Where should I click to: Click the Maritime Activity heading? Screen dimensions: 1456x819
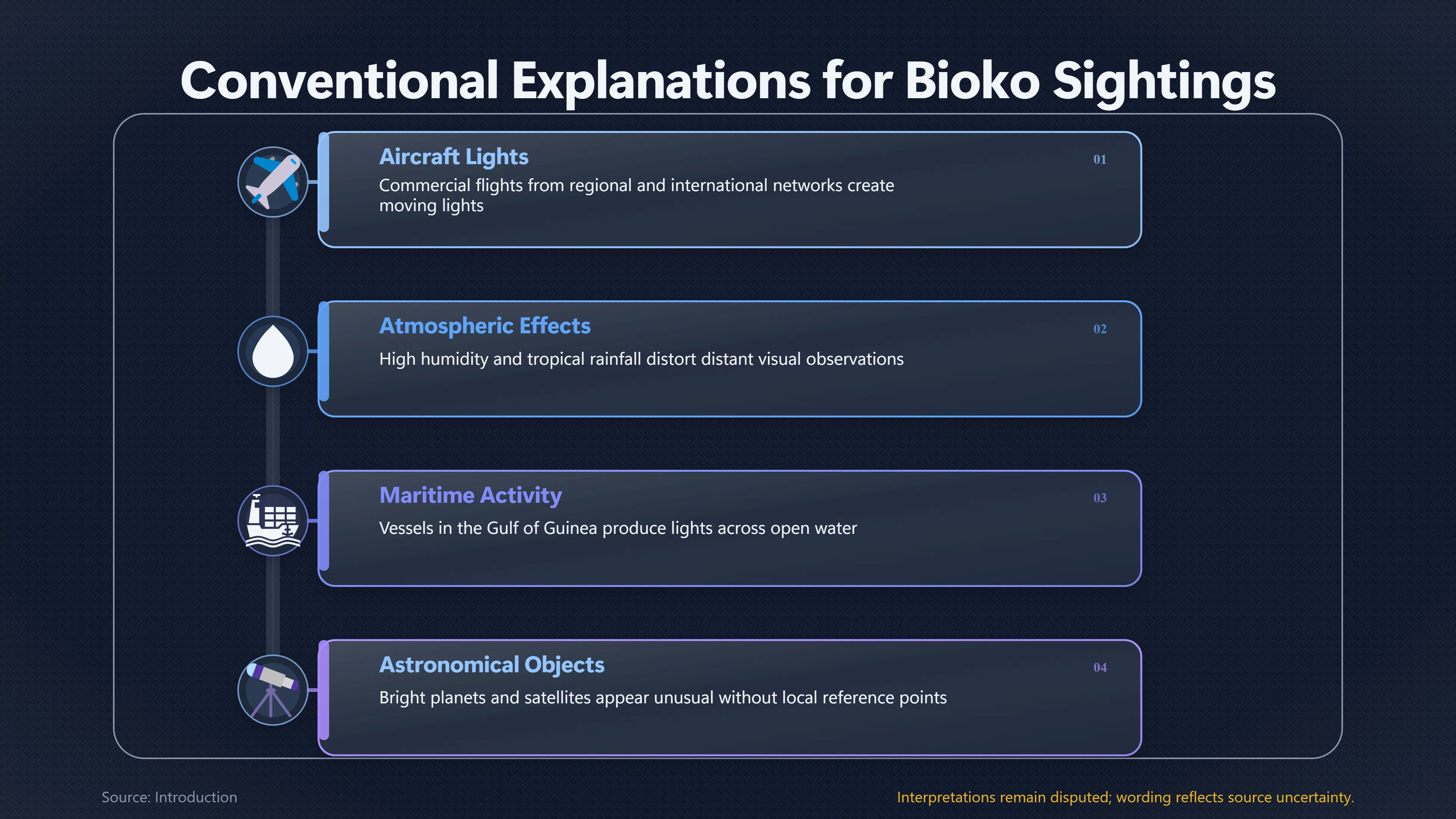470,496
